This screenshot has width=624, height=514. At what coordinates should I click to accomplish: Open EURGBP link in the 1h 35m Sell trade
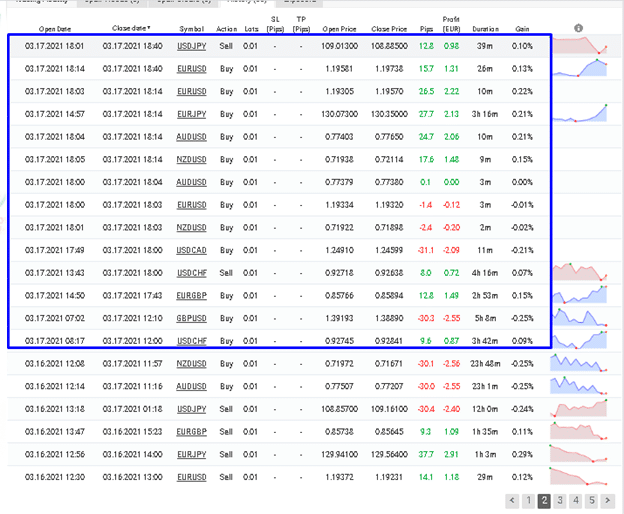tap(191, 432)
